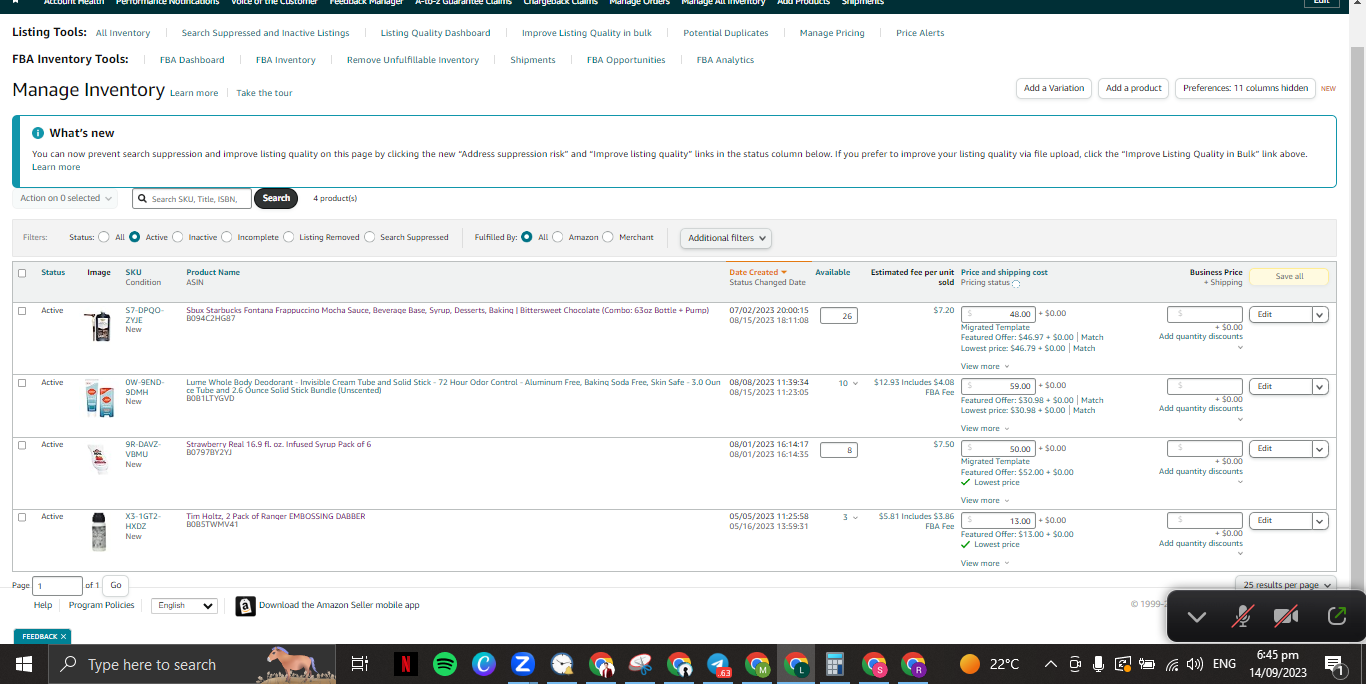This screenshot has height=684, width=1366.
Task: Select the All status radio button
Action: (x=104, y=237)
